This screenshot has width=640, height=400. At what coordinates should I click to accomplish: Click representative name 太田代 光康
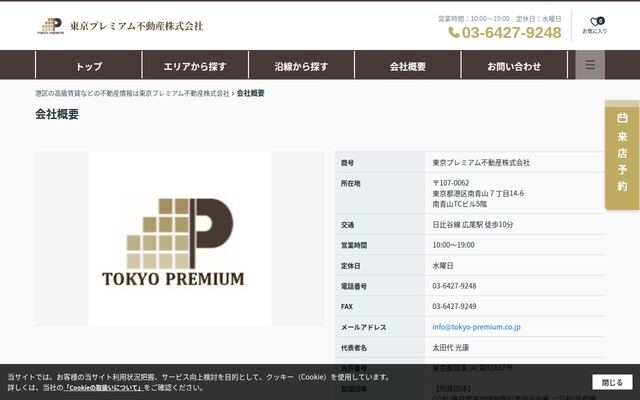click(x=451, y=347)
